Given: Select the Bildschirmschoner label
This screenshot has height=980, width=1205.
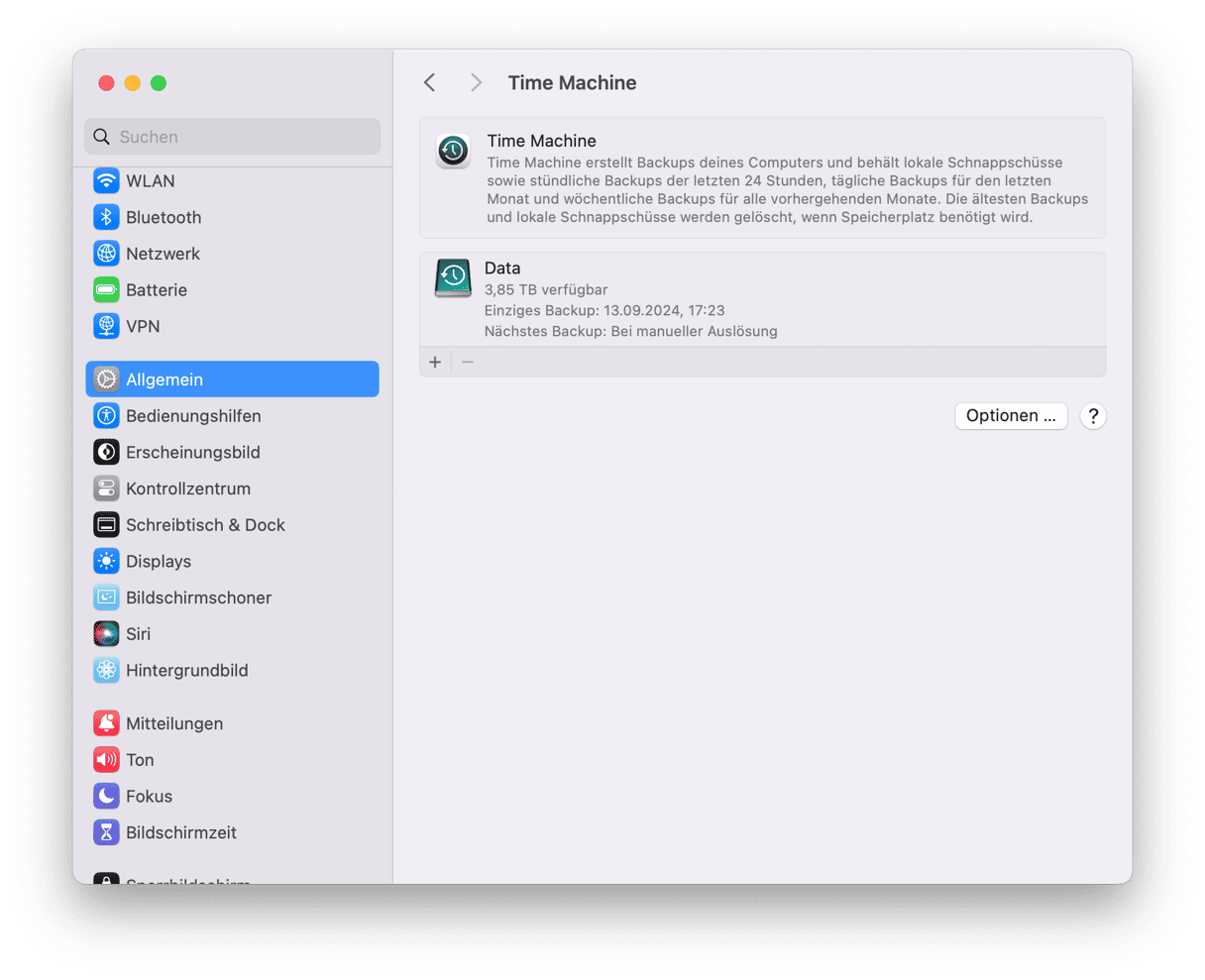Looking at the screenshot, I should 198,598.
